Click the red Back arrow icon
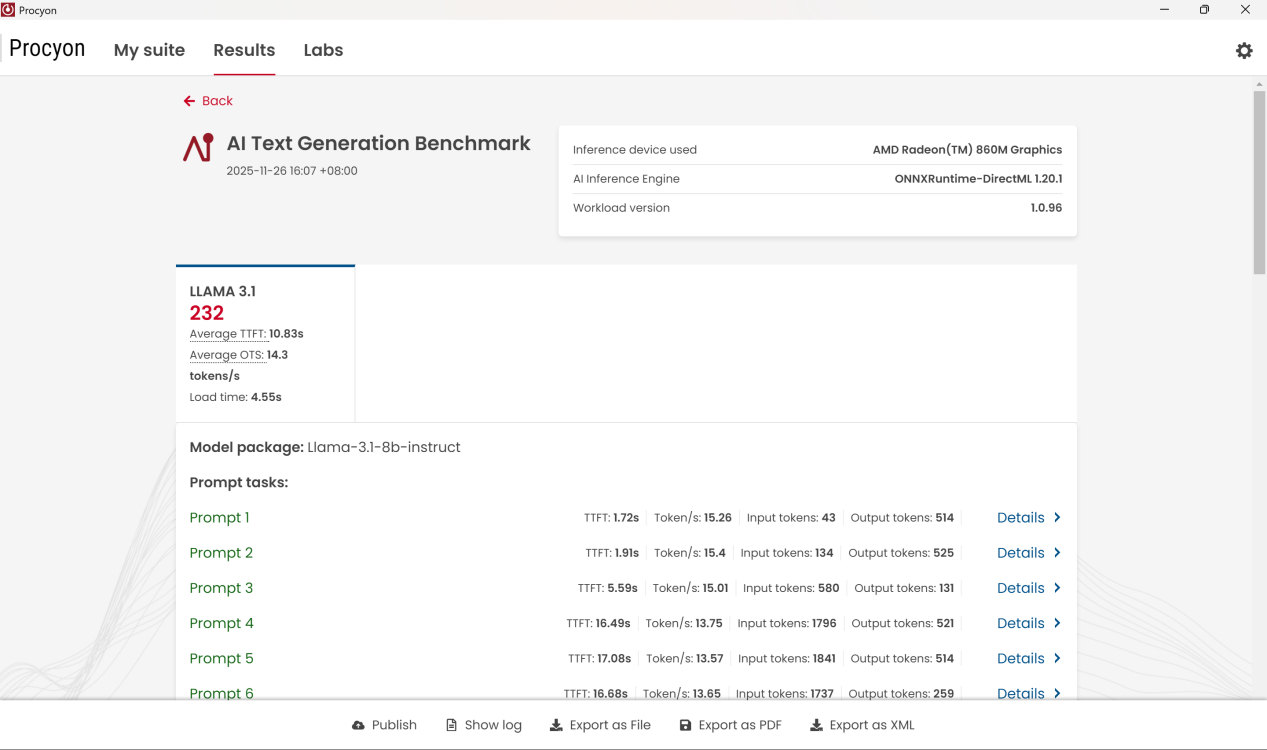1267x750 pixels. [189, 101]
